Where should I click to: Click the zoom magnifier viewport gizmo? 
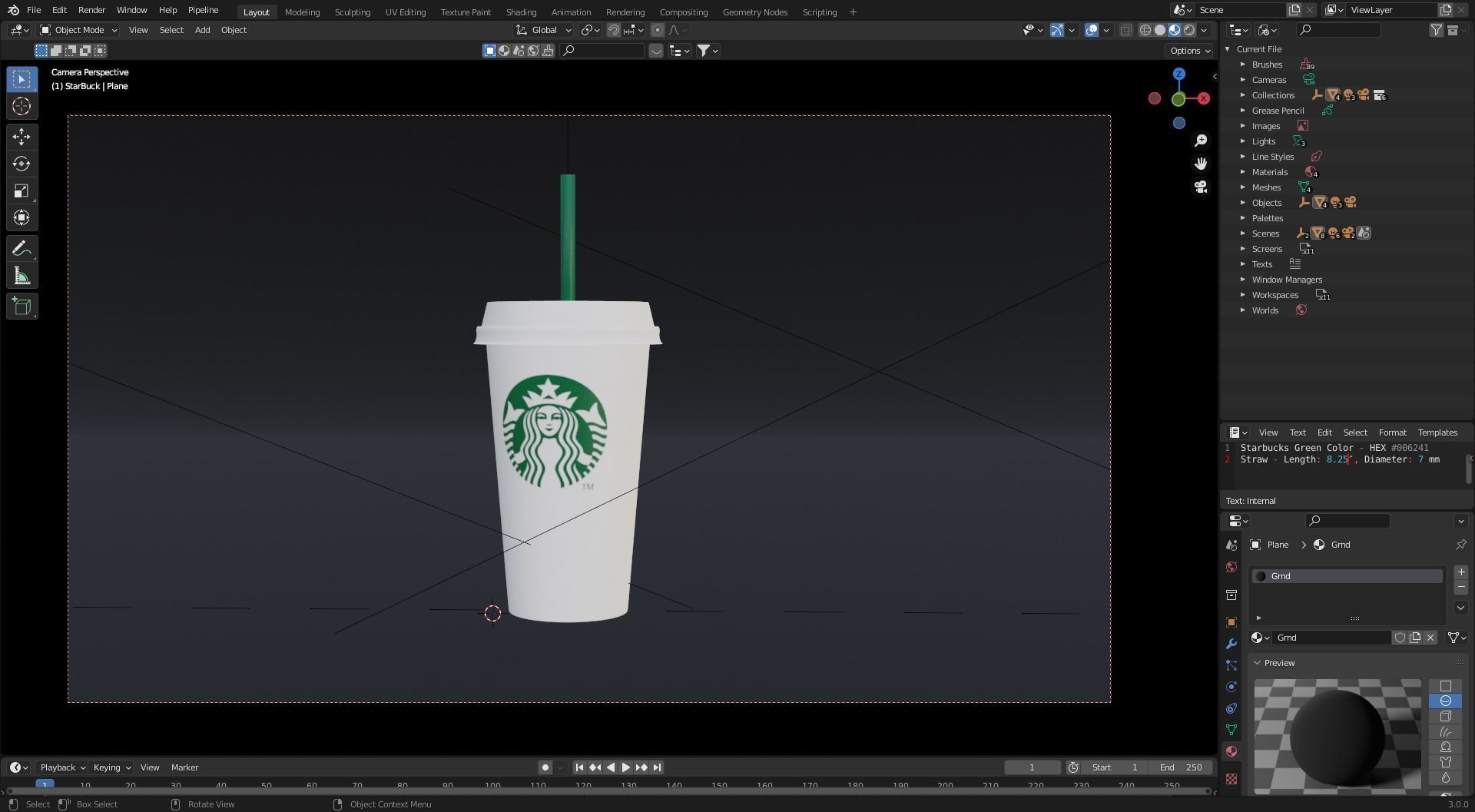click(1201, 141)
